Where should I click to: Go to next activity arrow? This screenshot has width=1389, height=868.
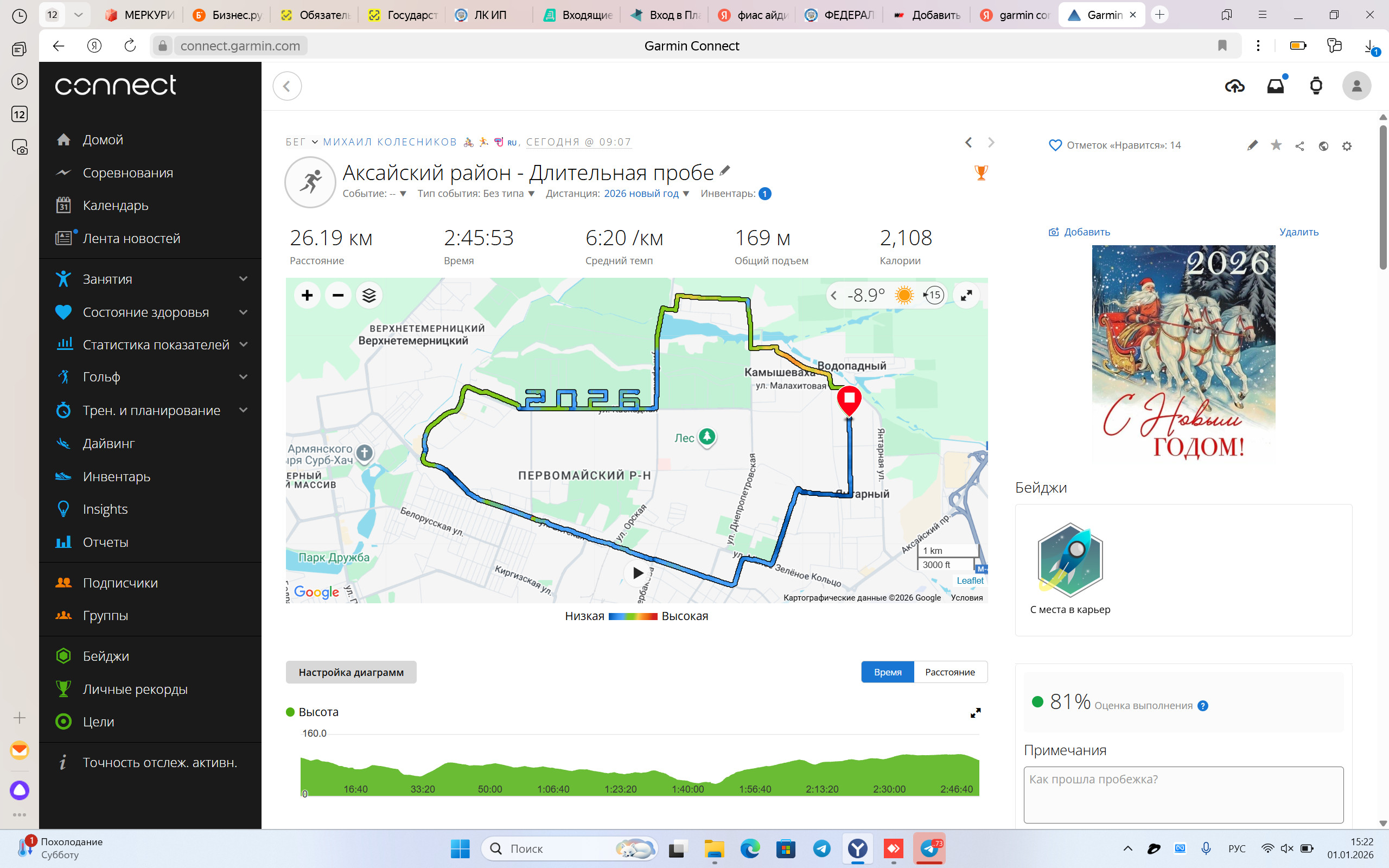coord(991,142)
